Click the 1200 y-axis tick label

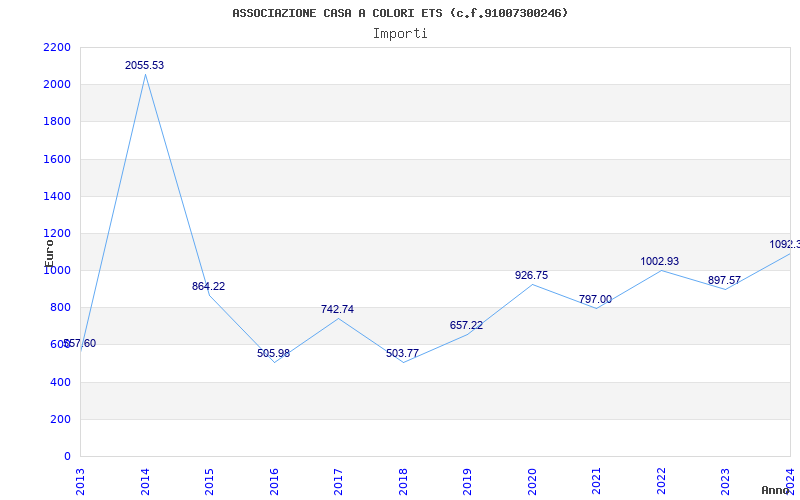click(x=57, y=234)
